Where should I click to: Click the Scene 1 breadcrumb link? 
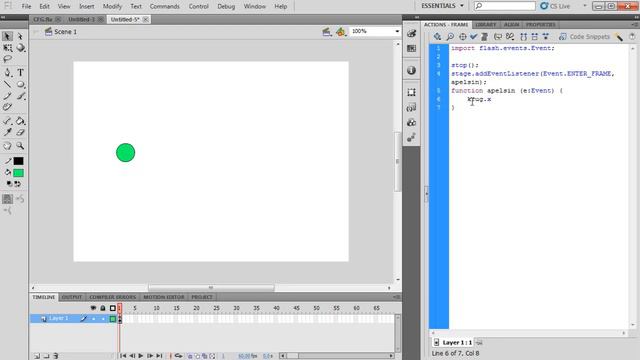pyautogui.click(x=65, y=32)
